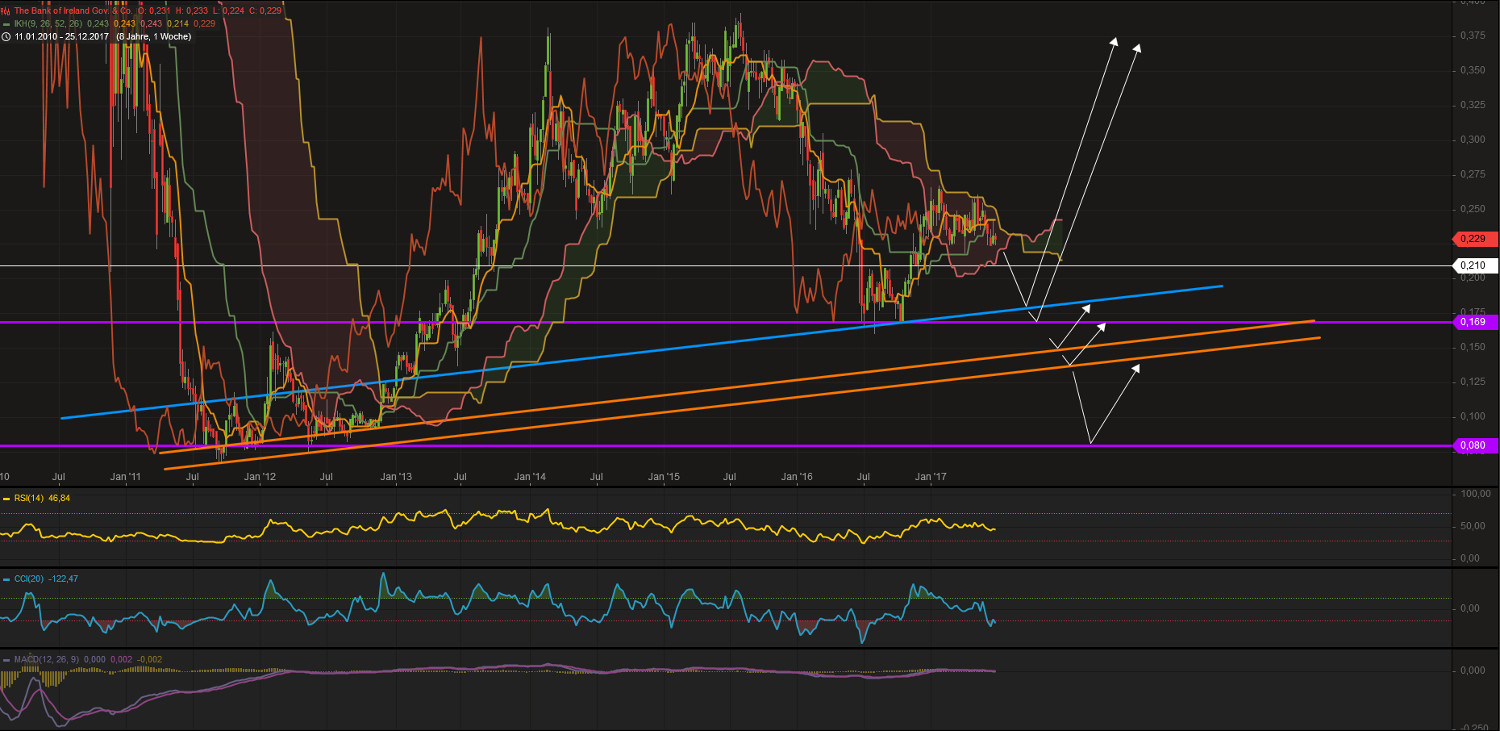Click the 11.01.2010 - 25.12.2017 date range
Image resolution: width=1500 pixels, height=731 pixels.
click(61, 36)
